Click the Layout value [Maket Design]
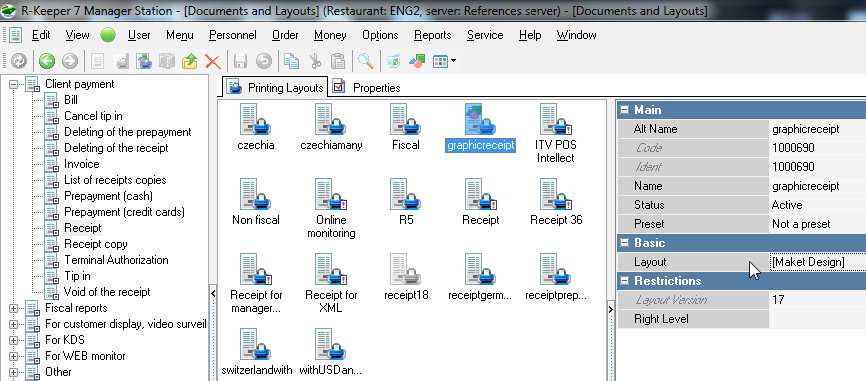The image size is (866, 381). click(x=808, y=262)
